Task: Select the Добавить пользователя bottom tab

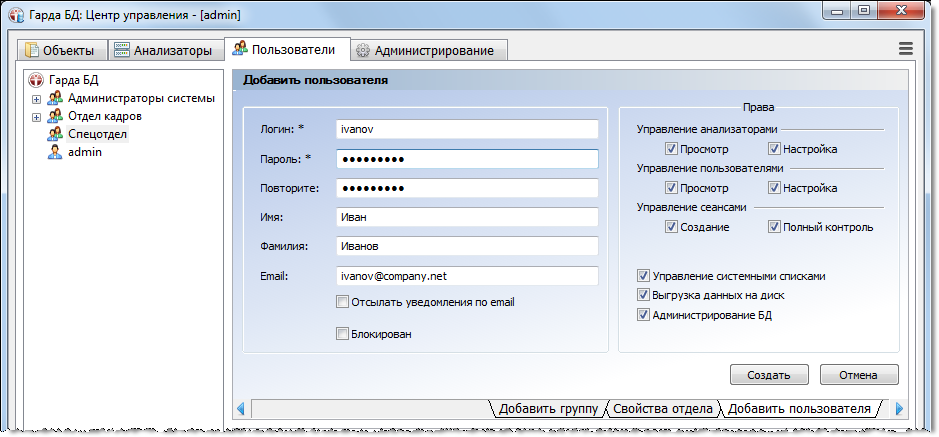Action: click(799, 409)
